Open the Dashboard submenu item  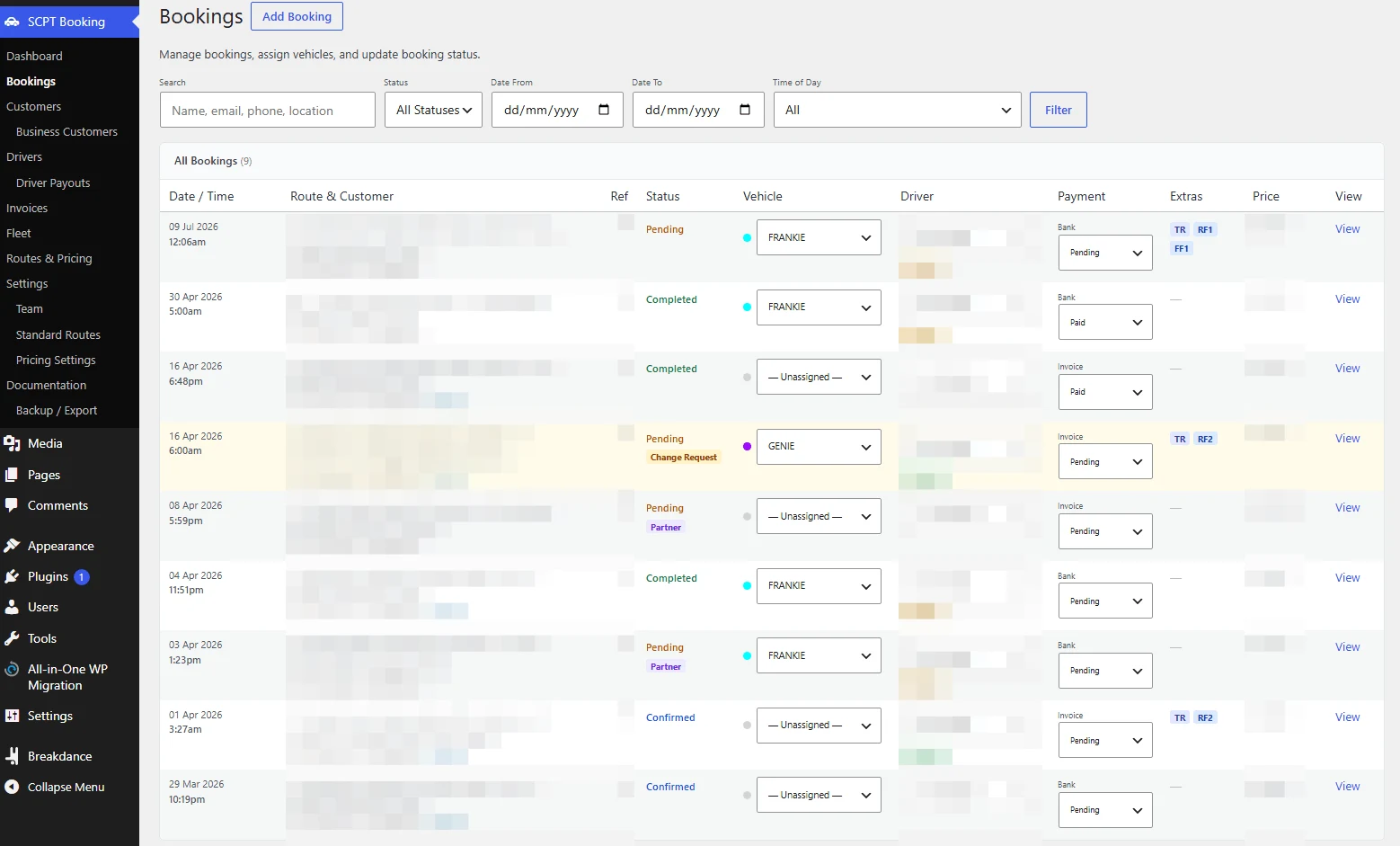34,56
